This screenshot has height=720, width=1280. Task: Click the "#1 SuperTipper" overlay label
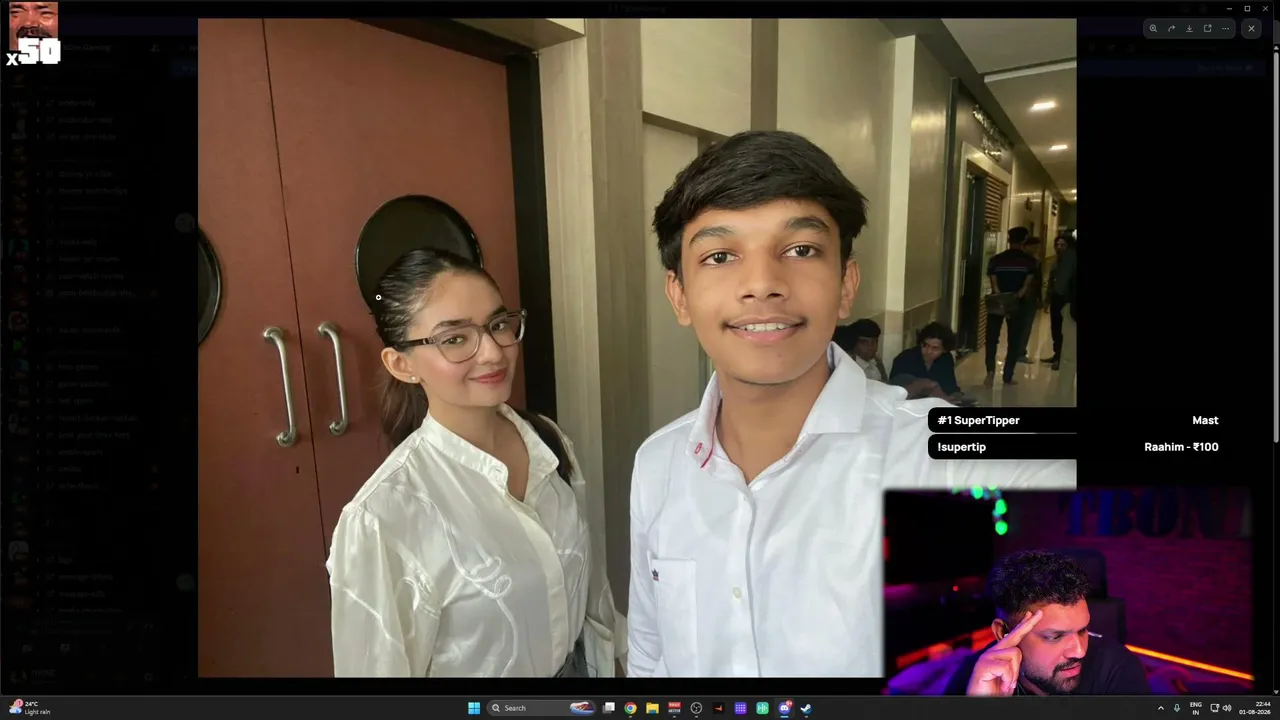[x=978, y=420]
